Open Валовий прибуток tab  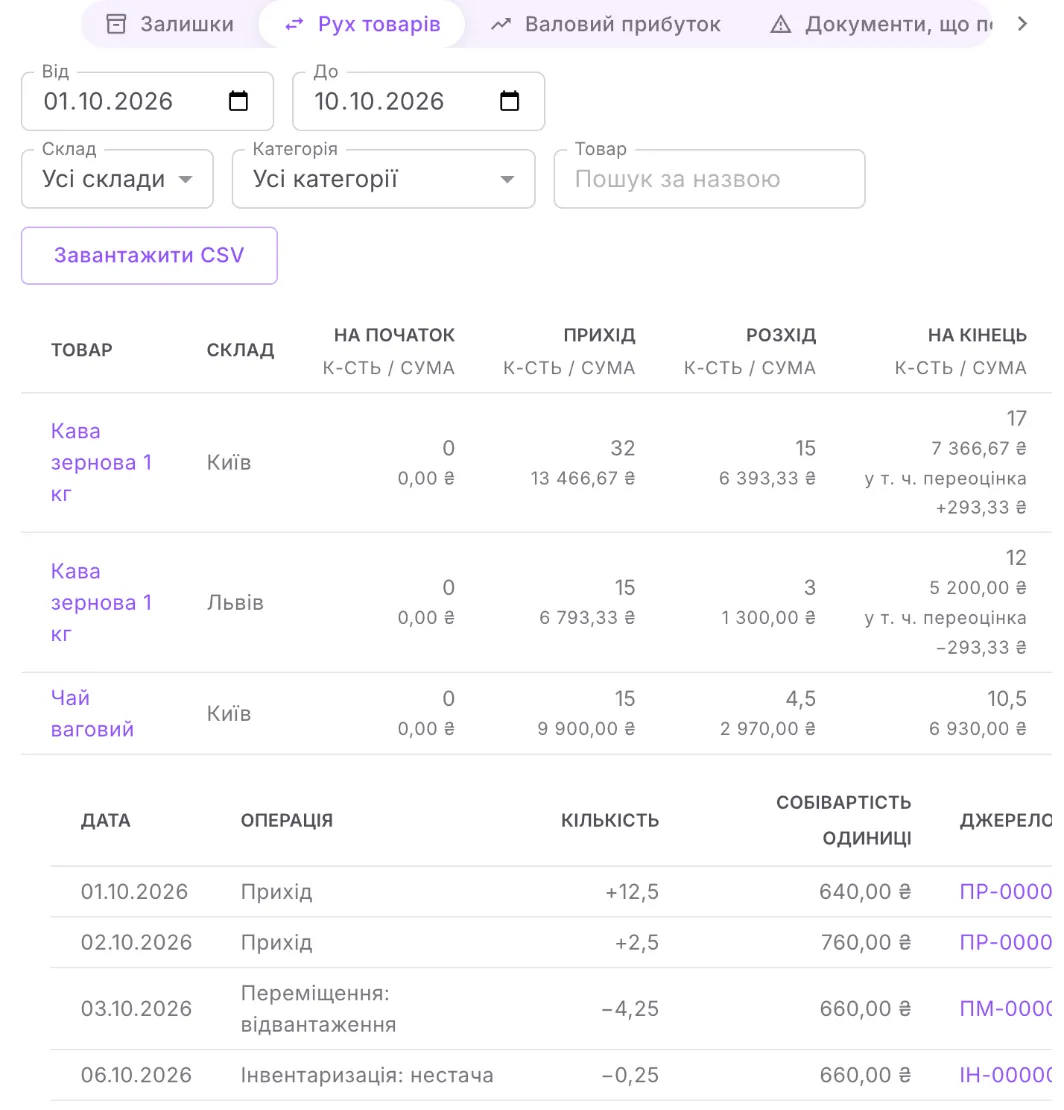[605, 24]
